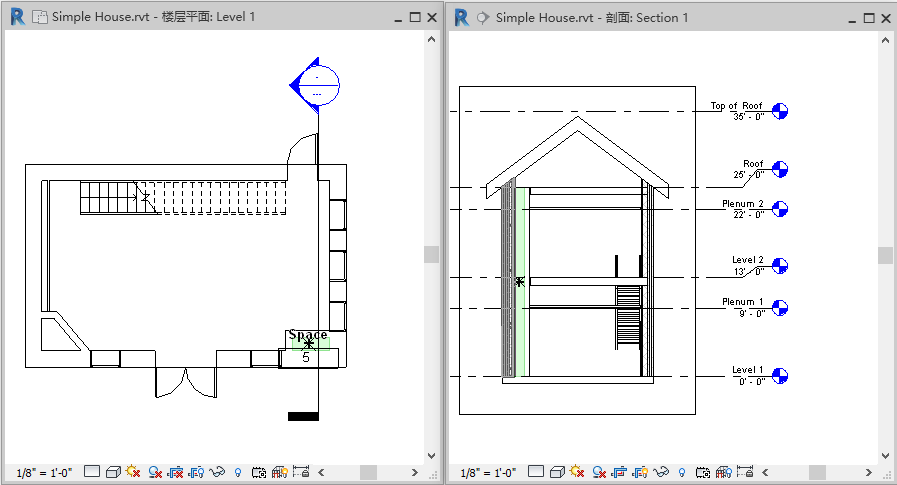Reveal hidden elements in Section 1 view

coord(682,472)
